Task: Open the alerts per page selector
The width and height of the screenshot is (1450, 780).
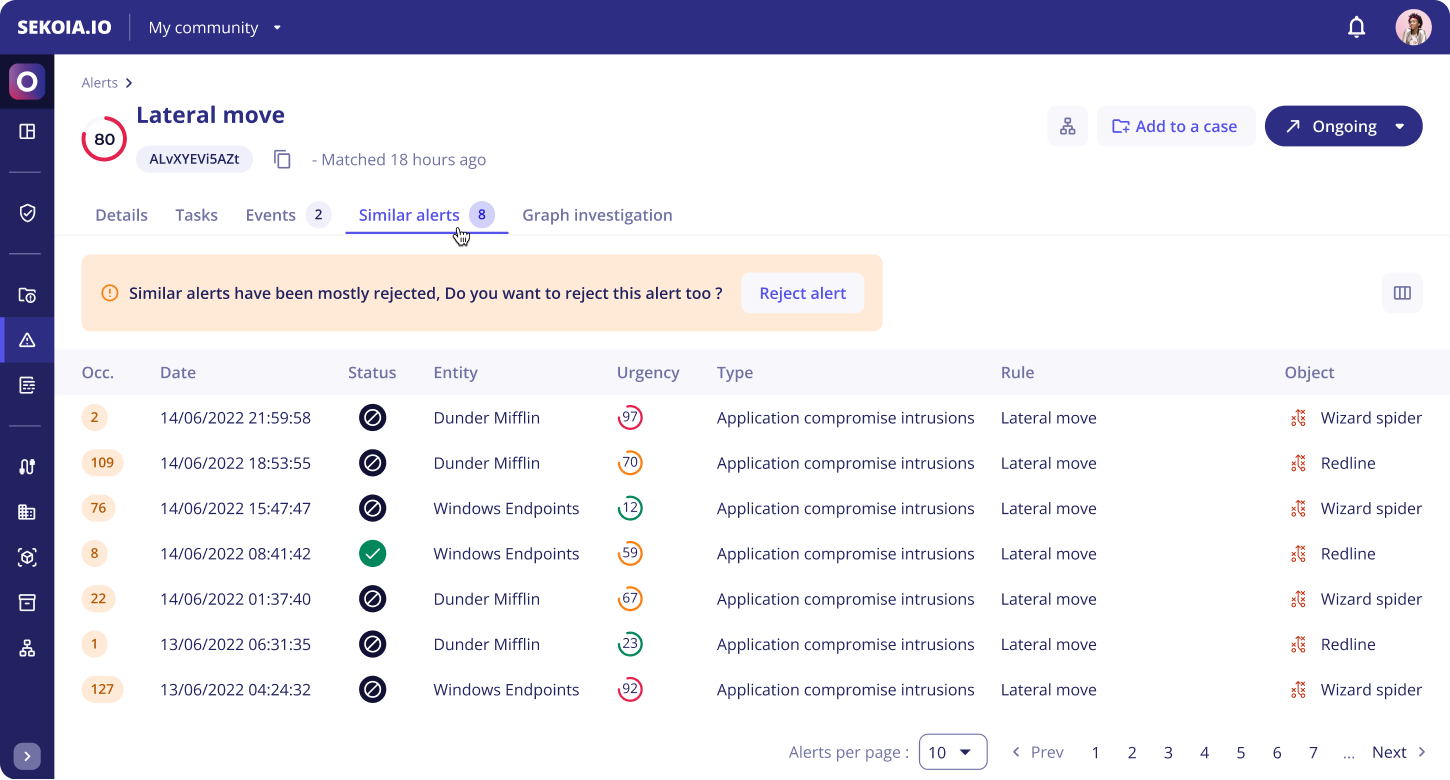Action: point(953,751)
